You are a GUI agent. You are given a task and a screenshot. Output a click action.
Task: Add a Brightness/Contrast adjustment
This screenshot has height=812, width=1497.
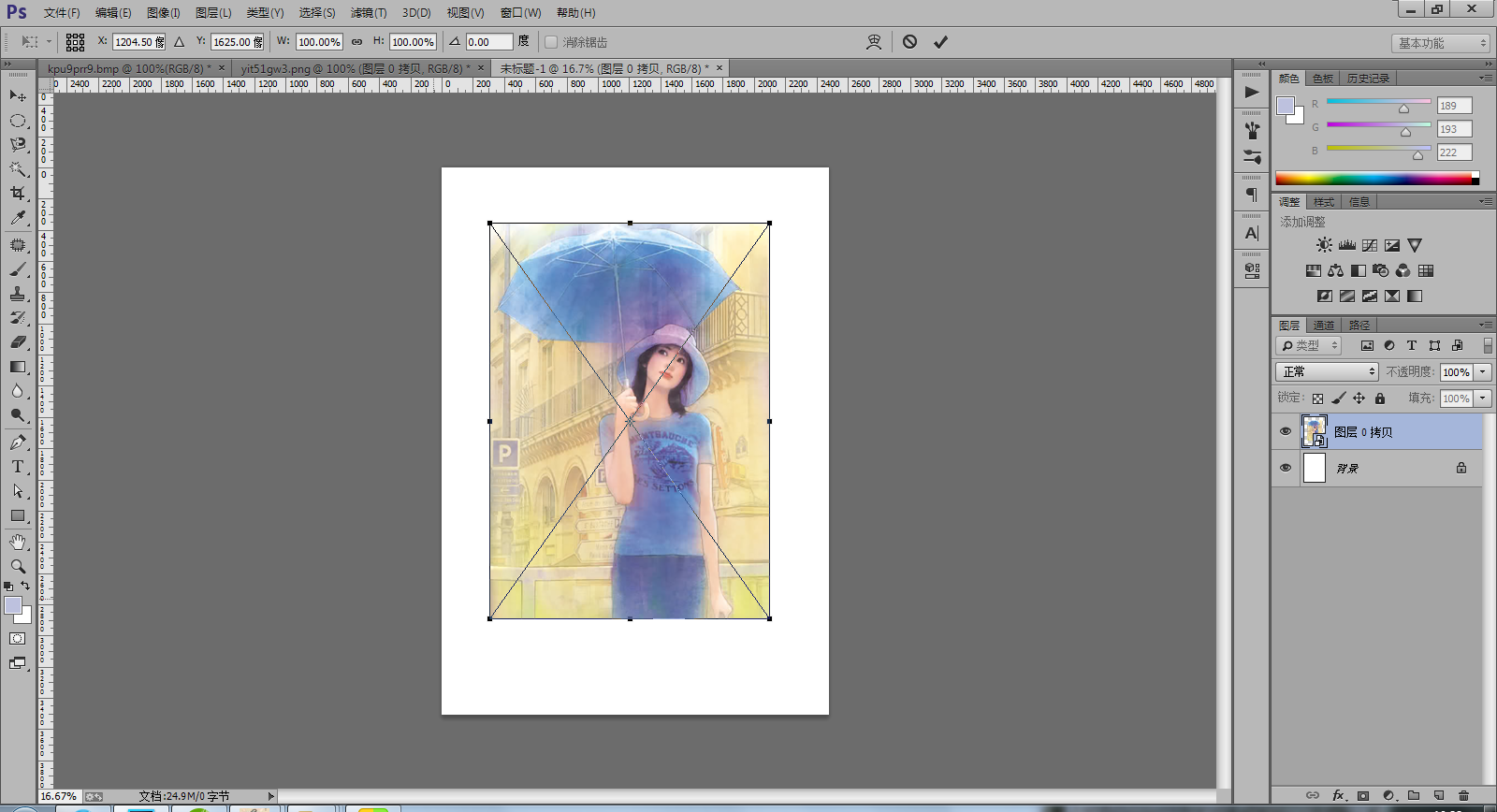pyautogui.click(x=1325, y=245)
